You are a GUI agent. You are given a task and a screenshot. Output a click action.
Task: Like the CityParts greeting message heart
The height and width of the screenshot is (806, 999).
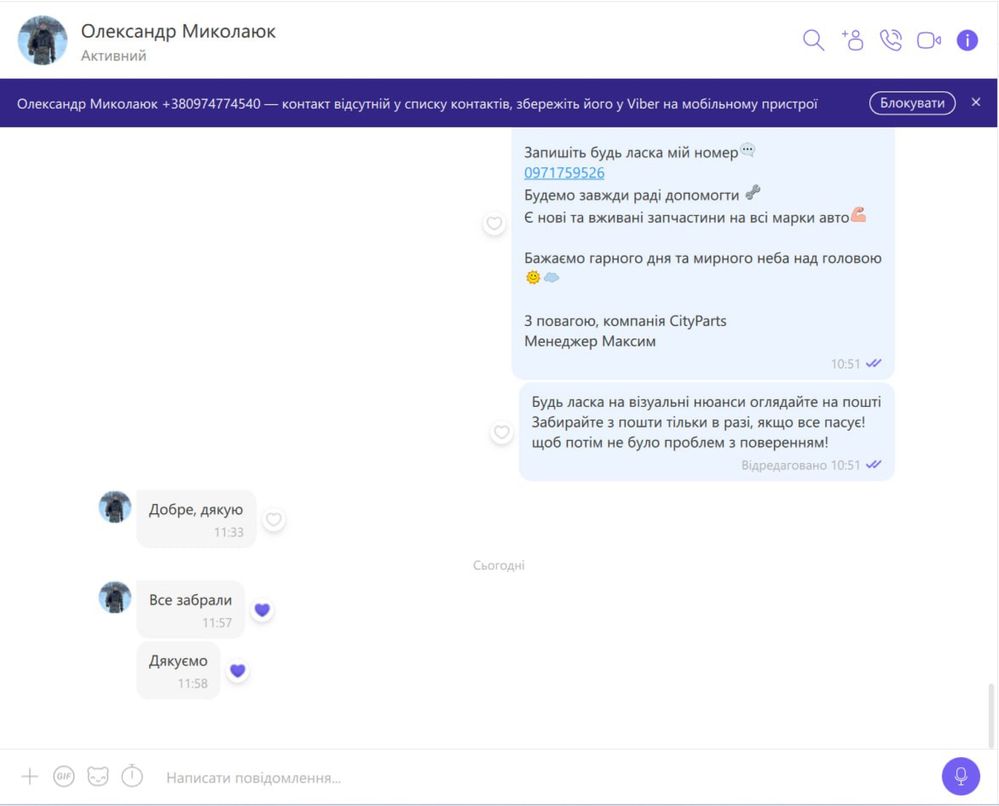click(x=494, y=223)
